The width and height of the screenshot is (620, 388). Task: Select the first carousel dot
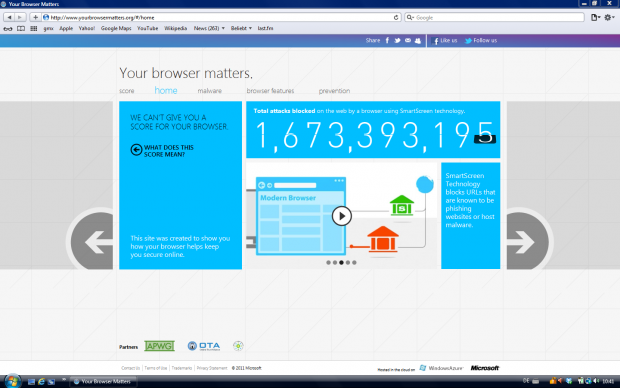328,263
